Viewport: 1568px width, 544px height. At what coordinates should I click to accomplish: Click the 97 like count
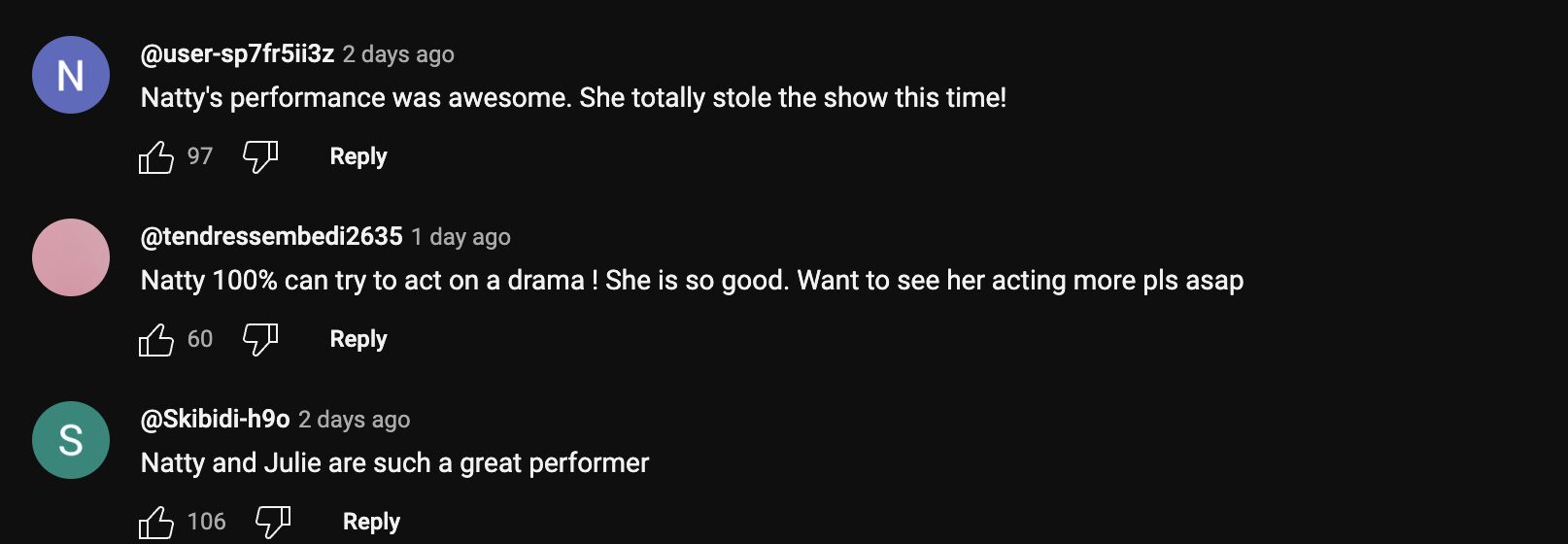[200, 156]
